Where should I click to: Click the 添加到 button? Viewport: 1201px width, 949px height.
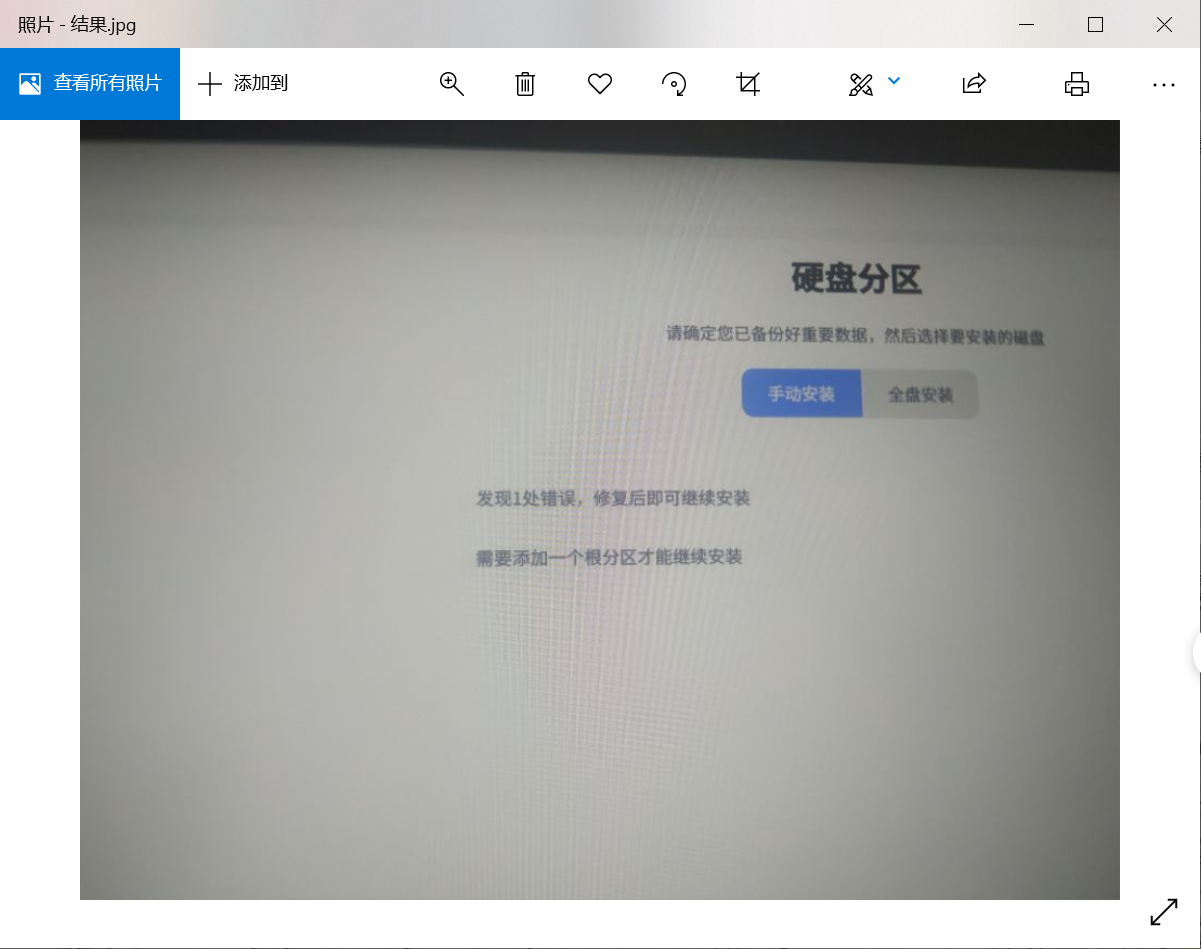(x=243, y=84)
